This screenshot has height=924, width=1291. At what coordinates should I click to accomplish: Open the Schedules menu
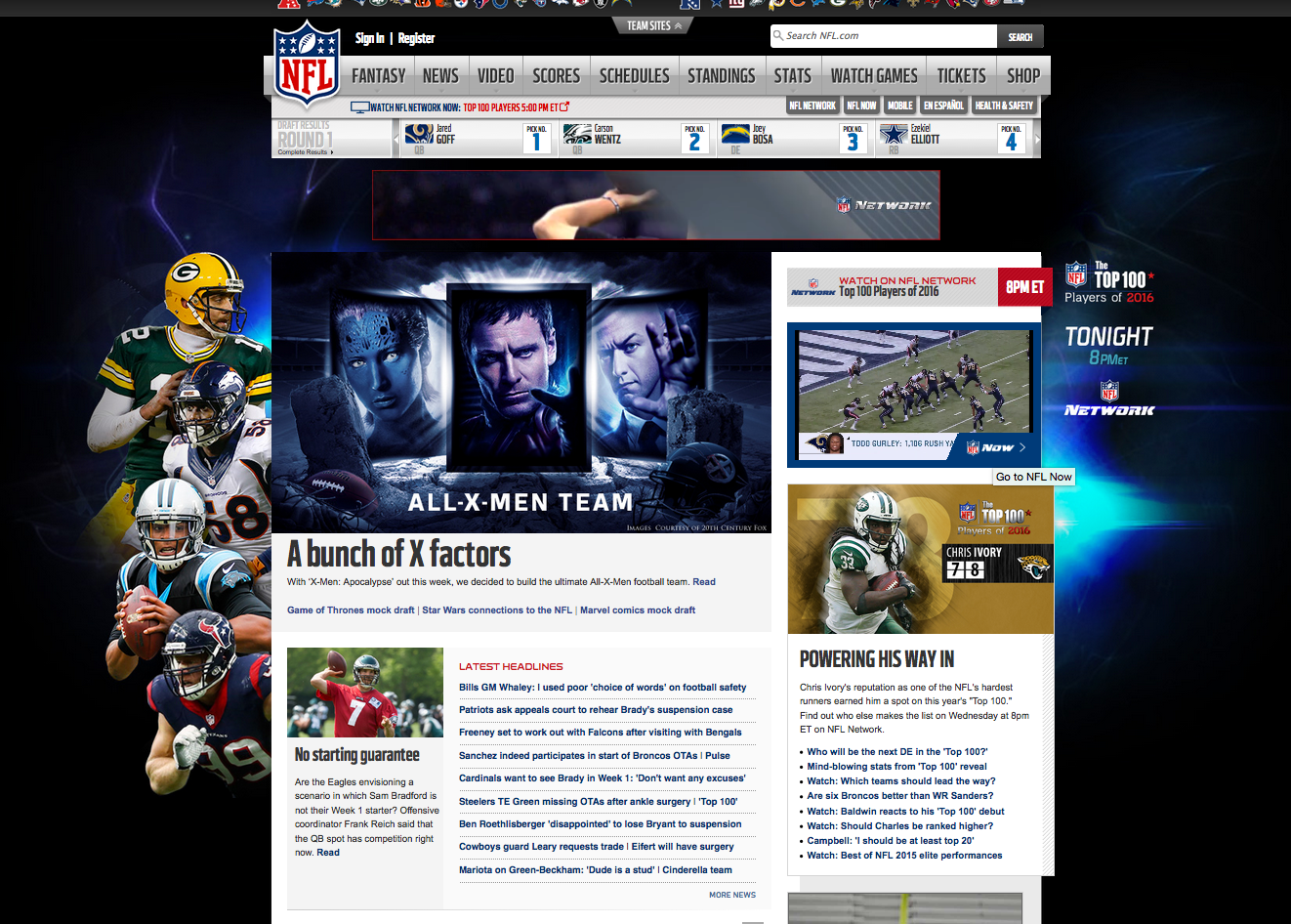635,75
